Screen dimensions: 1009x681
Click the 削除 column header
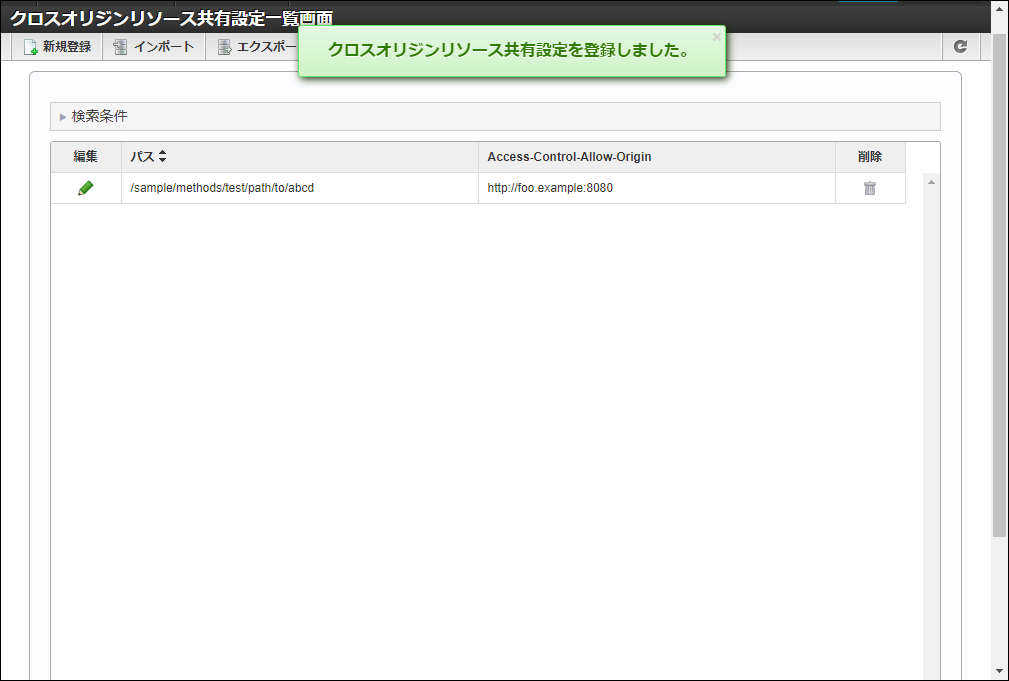pyautogui.click(x=869, y=156)
